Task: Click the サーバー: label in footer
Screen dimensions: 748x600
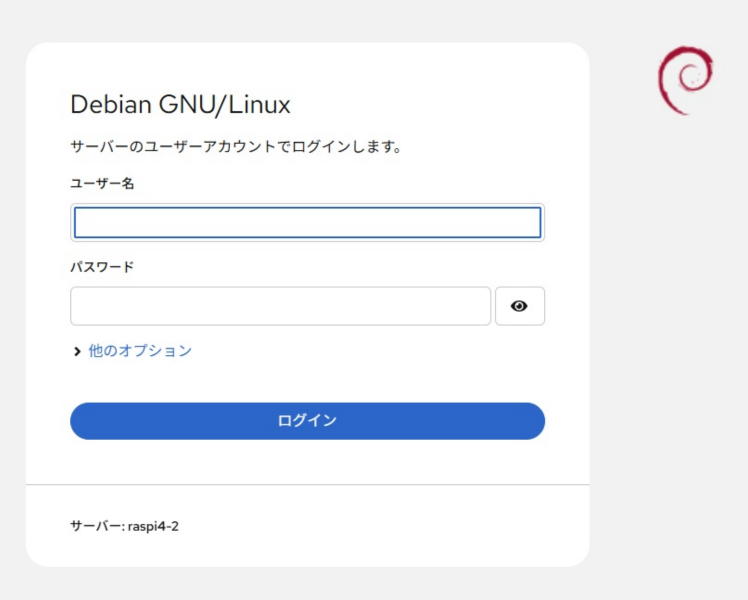Action: coord(97,526)
